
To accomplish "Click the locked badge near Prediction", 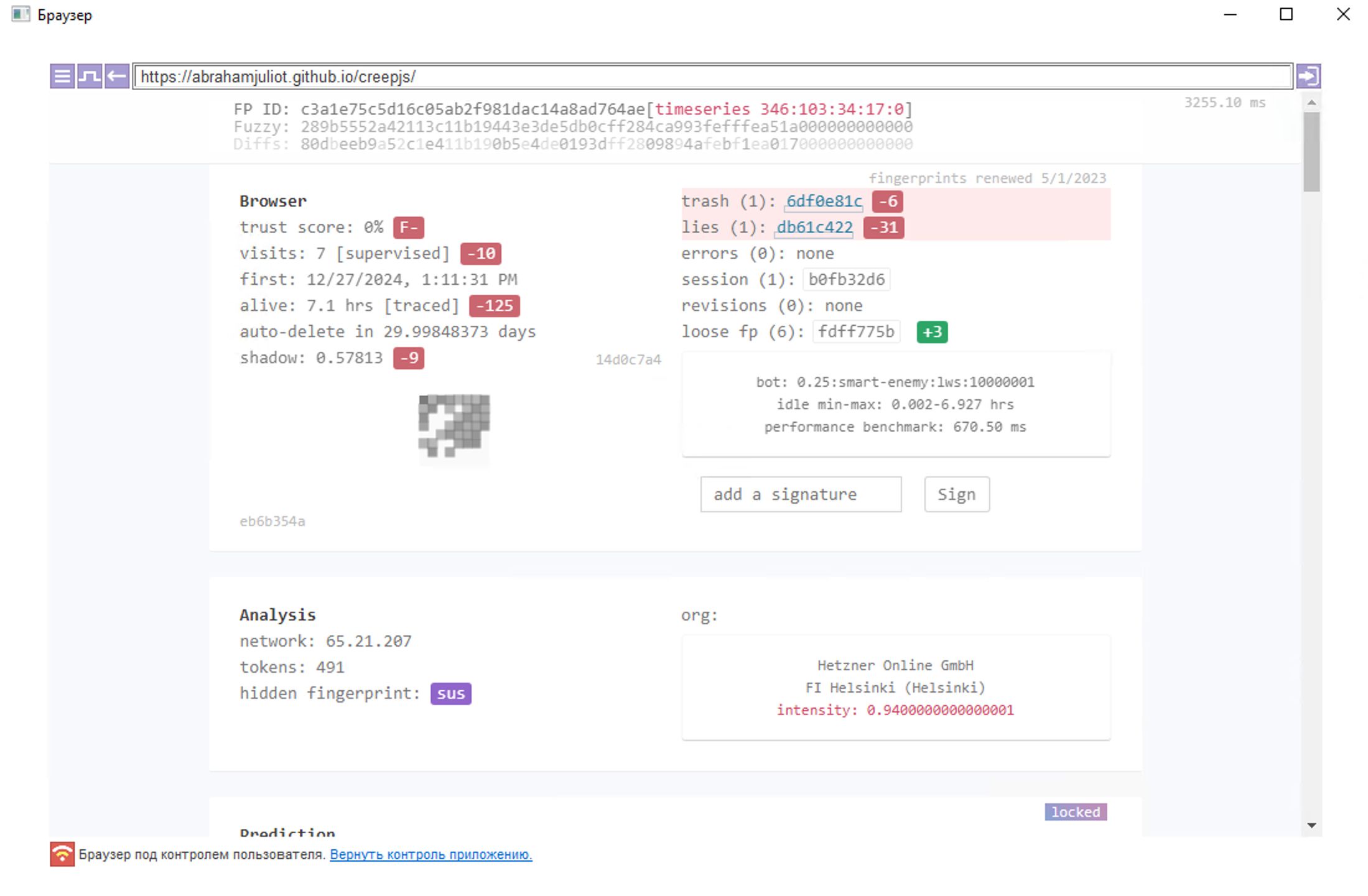I will 1075,812.
